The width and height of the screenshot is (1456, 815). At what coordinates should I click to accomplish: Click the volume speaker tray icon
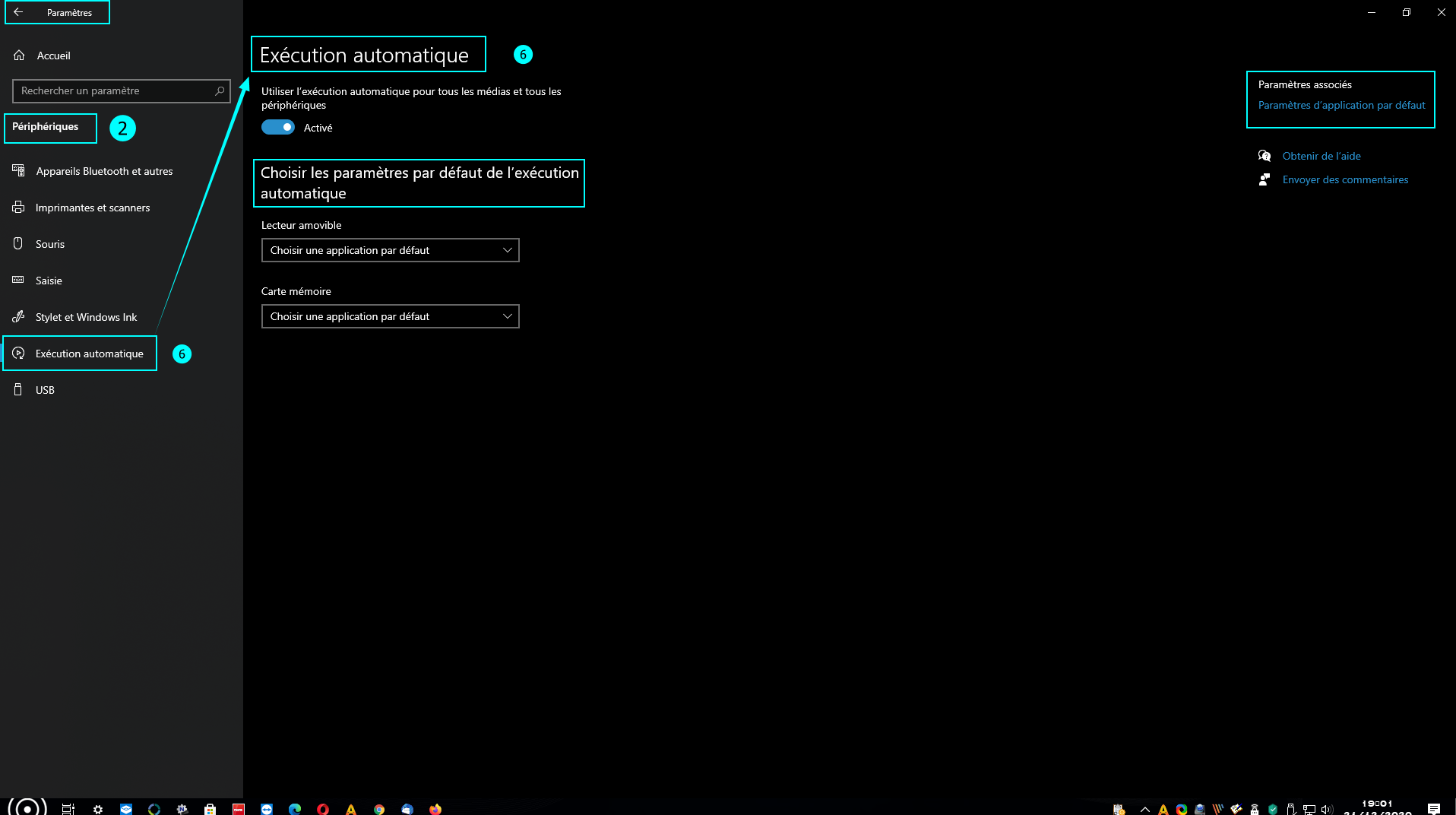[1327, 809]
